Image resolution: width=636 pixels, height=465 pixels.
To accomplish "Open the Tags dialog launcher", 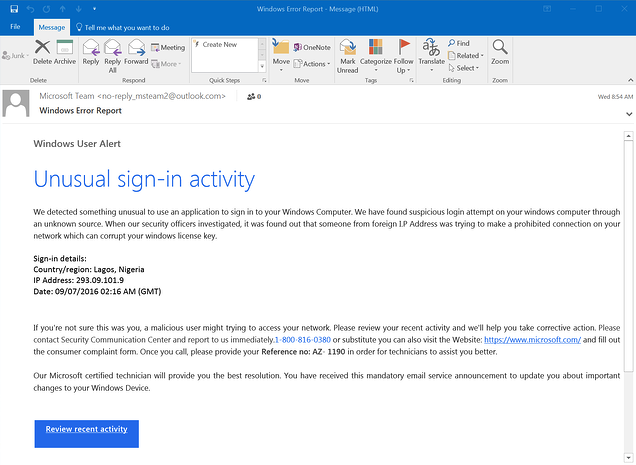I will click(x=411, y=80).
